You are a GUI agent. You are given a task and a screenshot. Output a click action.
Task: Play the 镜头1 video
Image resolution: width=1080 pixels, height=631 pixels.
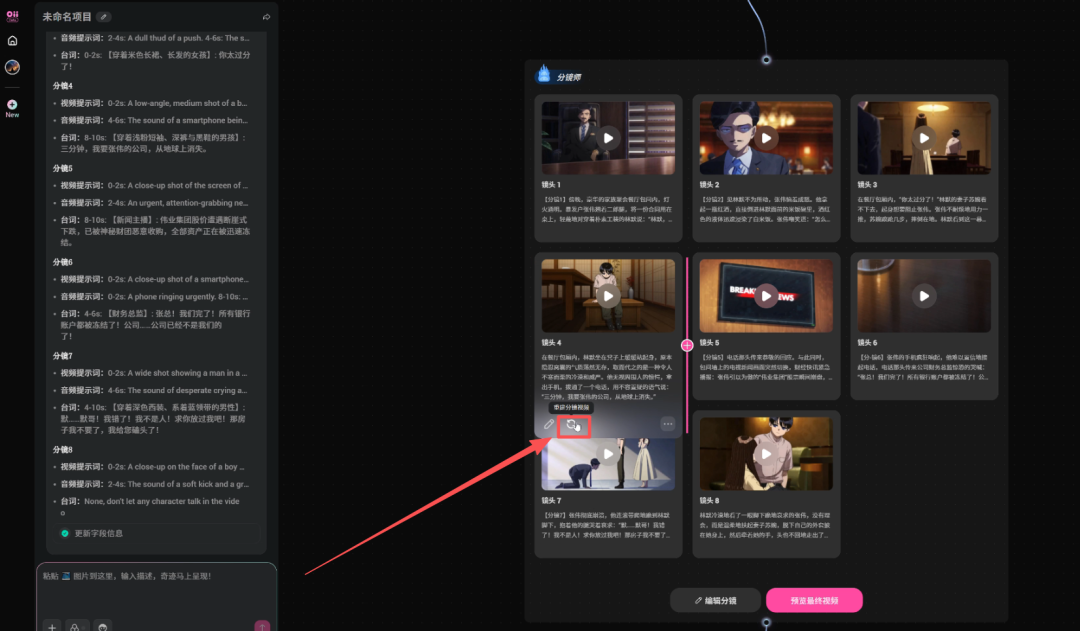[x=608, y=137]
